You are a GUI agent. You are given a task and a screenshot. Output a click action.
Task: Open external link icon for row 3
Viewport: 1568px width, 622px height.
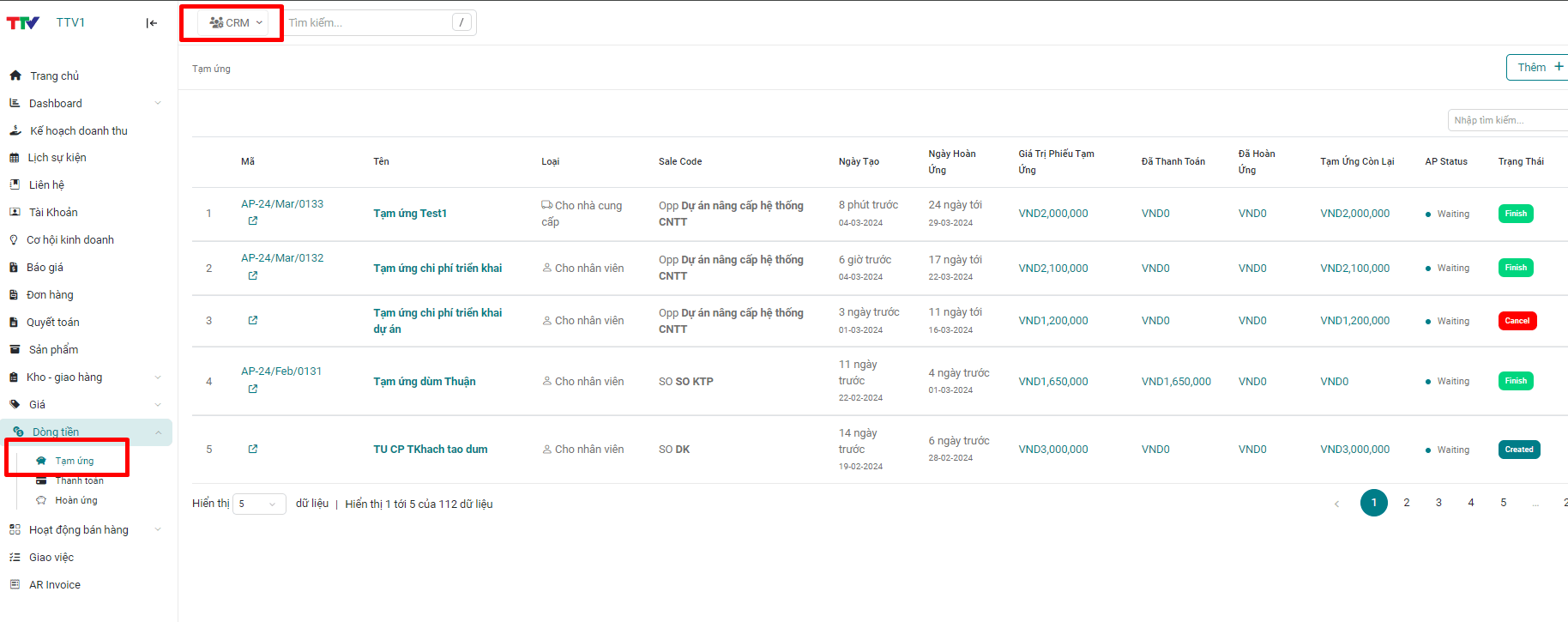click(253, 320)
